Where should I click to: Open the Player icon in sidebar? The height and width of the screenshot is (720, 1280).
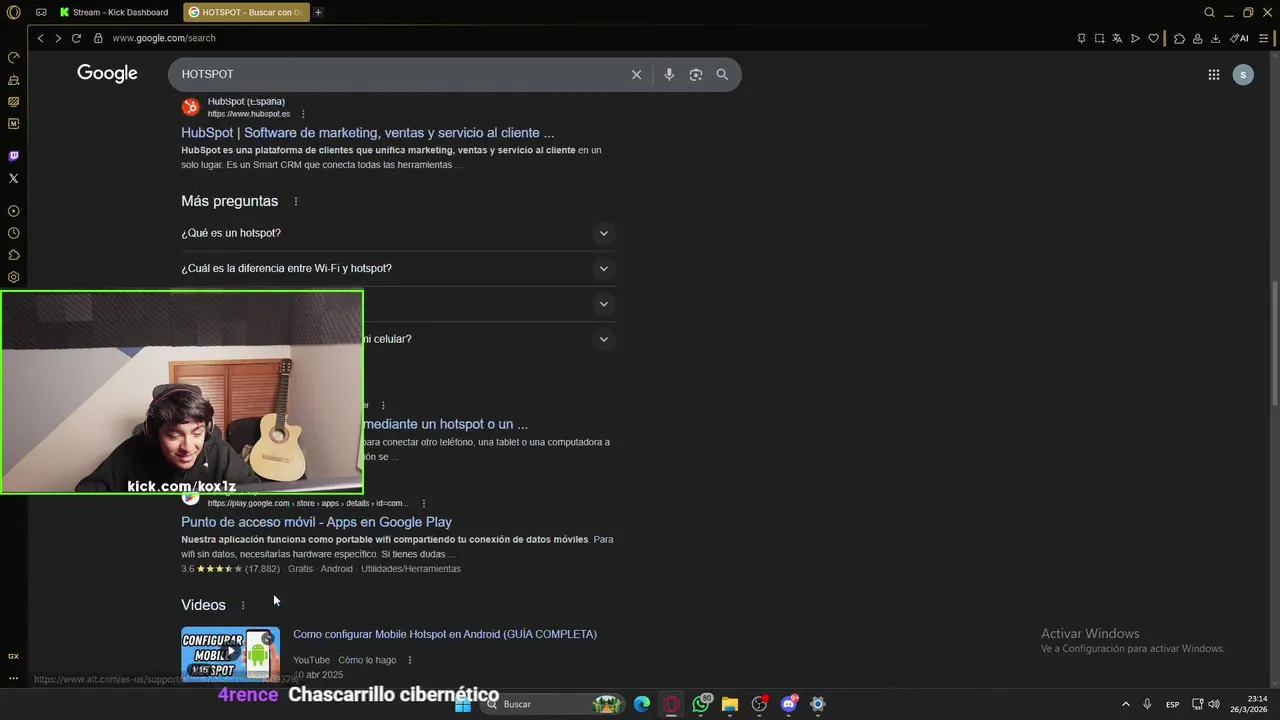tap(13, 211)
